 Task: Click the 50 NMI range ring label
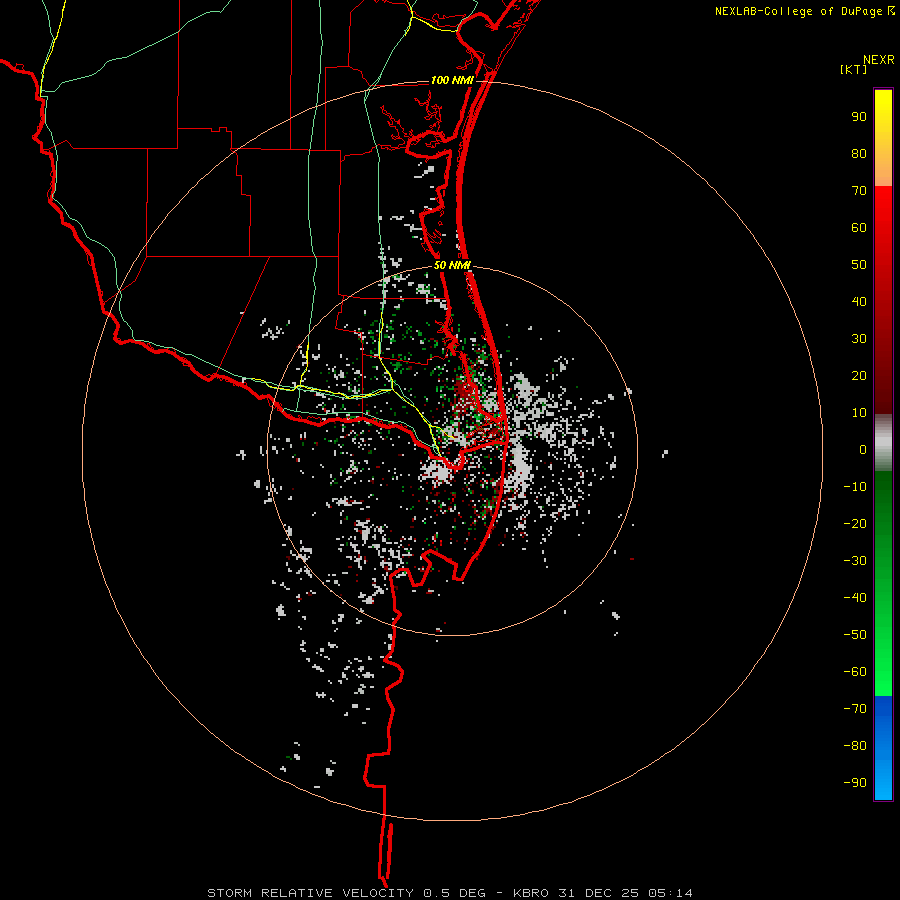point(452,265)
